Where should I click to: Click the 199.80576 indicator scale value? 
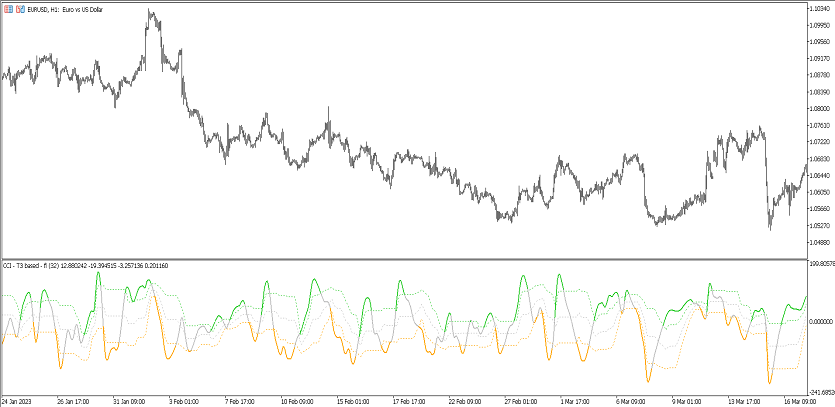click(819, 265)
